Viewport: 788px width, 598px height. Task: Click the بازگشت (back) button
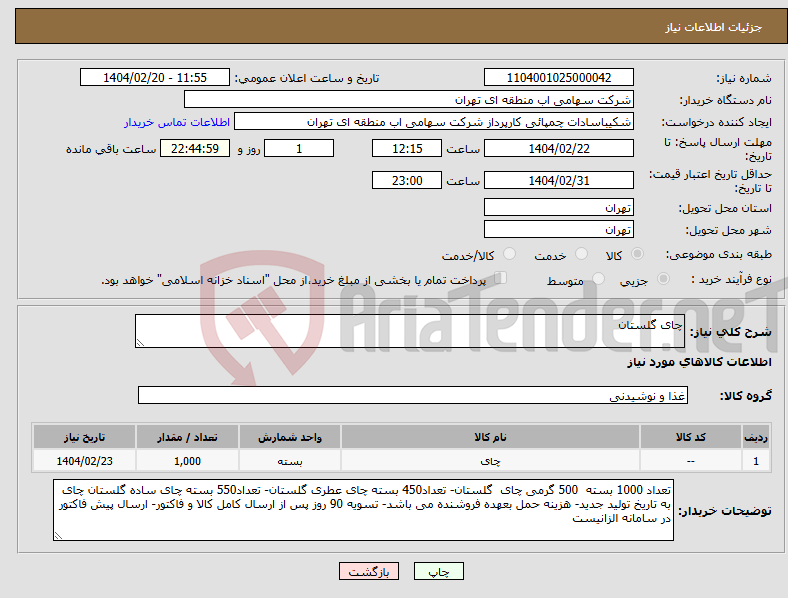tap(369, 571)
